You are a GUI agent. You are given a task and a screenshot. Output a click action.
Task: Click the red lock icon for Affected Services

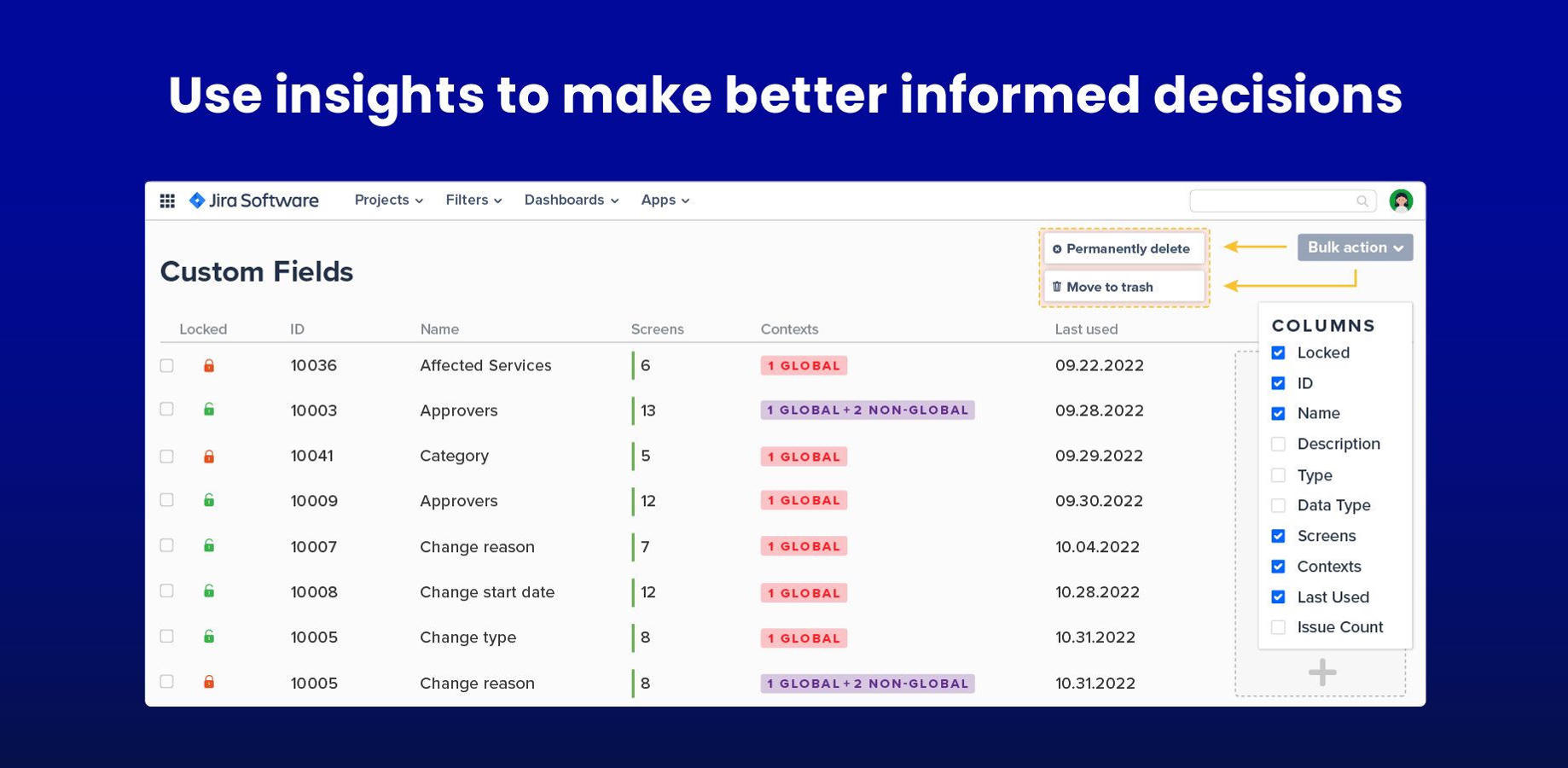(209, 365)
